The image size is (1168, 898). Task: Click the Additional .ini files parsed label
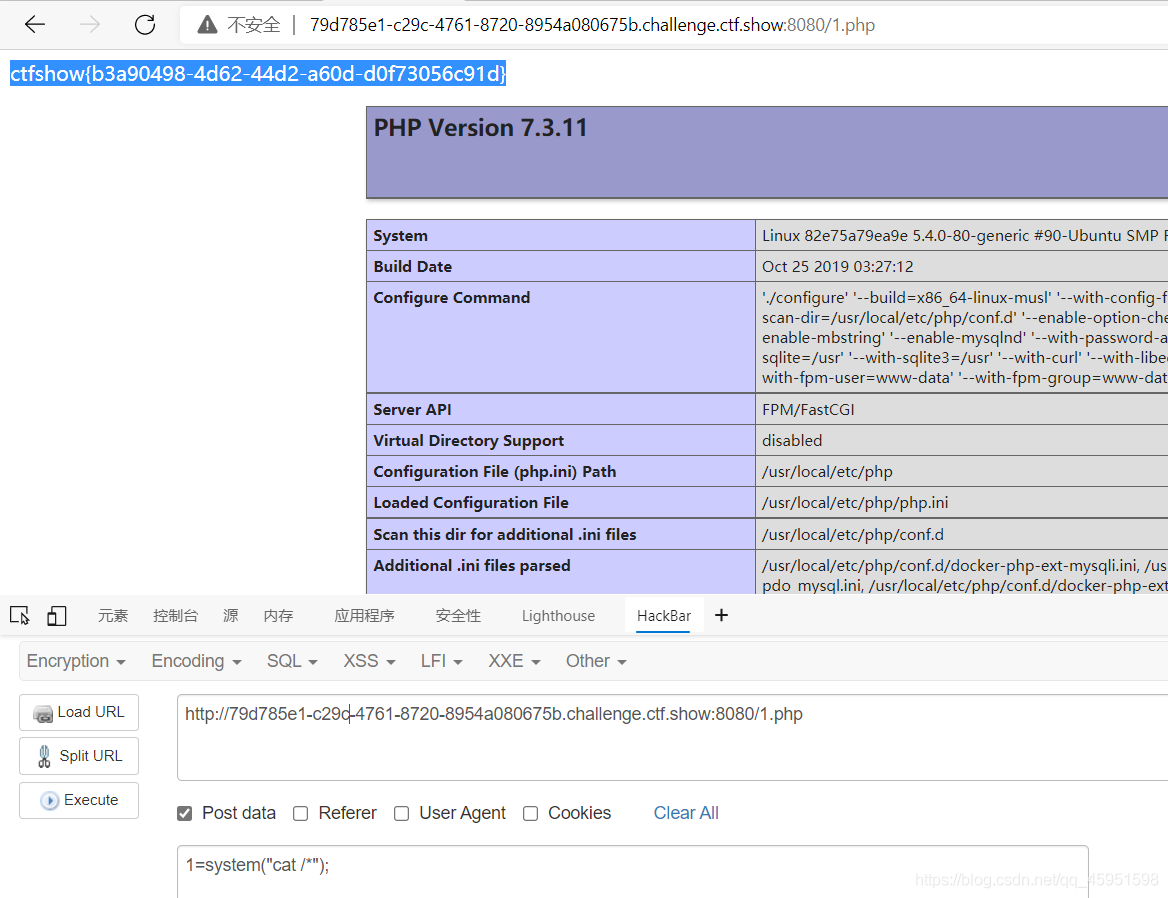(x=472, y=566)
